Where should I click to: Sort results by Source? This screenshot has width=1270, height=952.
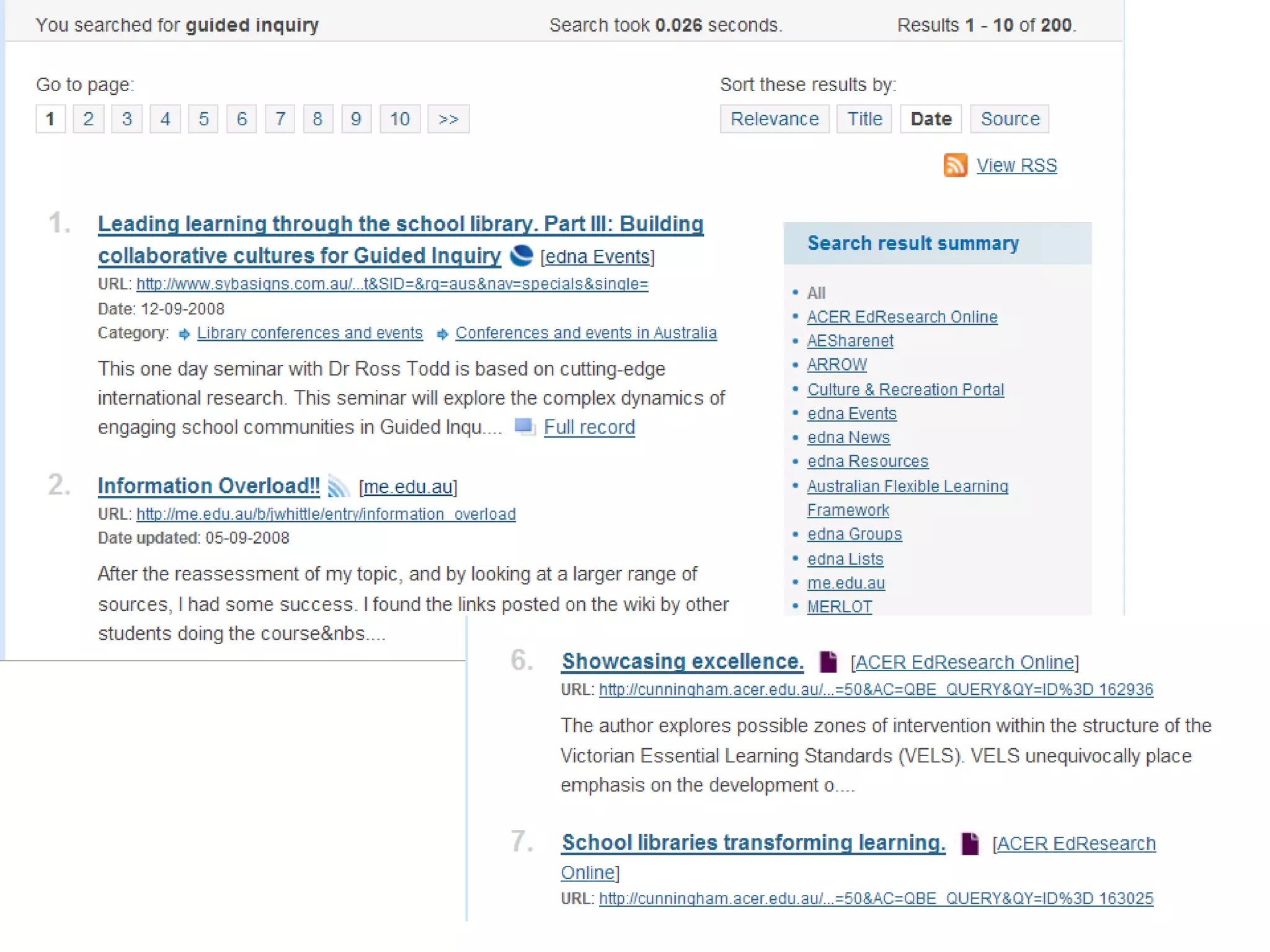coord(1009,119)
